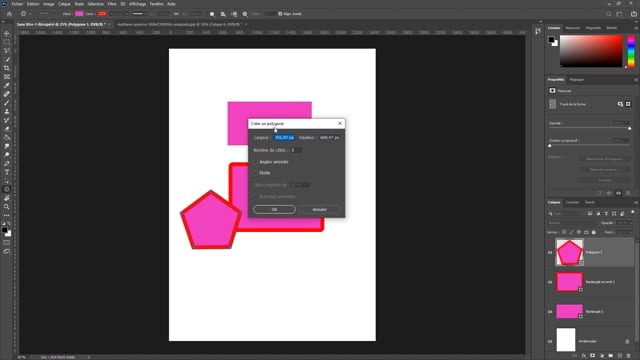
Task: Toggle the layer filter switch in Calques panel
Action: pos(632,213)
